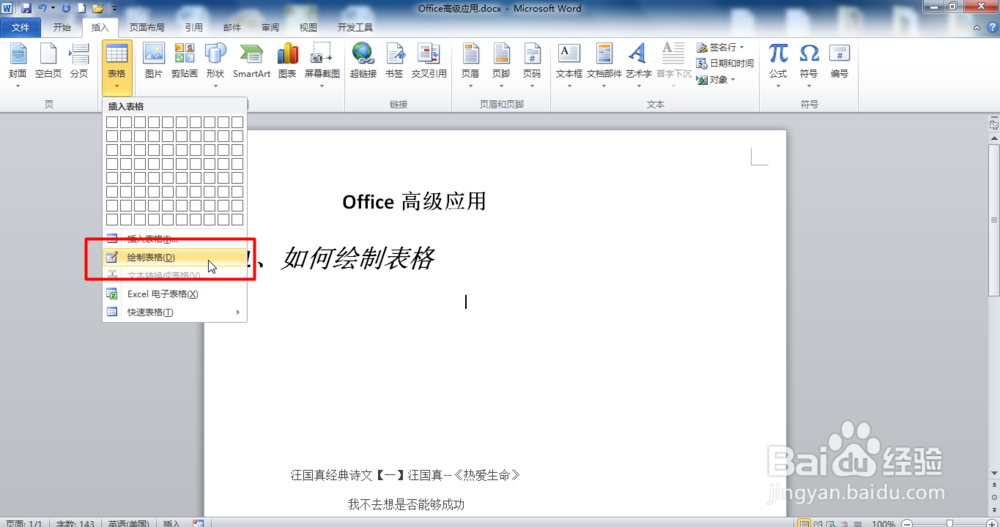Insert a cross-reference (交叉引用)
1000x527 pixels.
click(x=429, y=61)
